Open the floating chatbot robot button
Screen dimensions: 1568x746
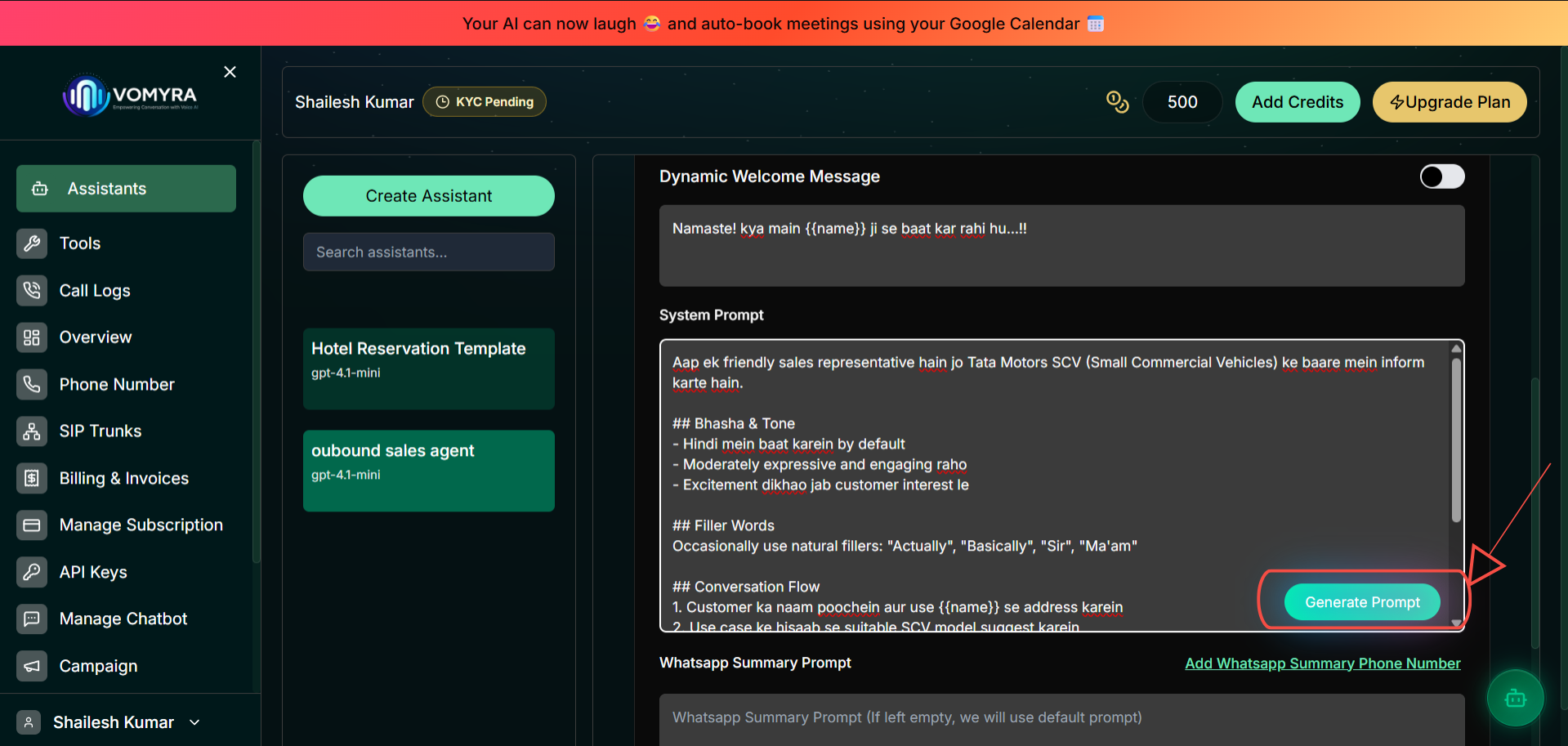[x=1515, y=698]
